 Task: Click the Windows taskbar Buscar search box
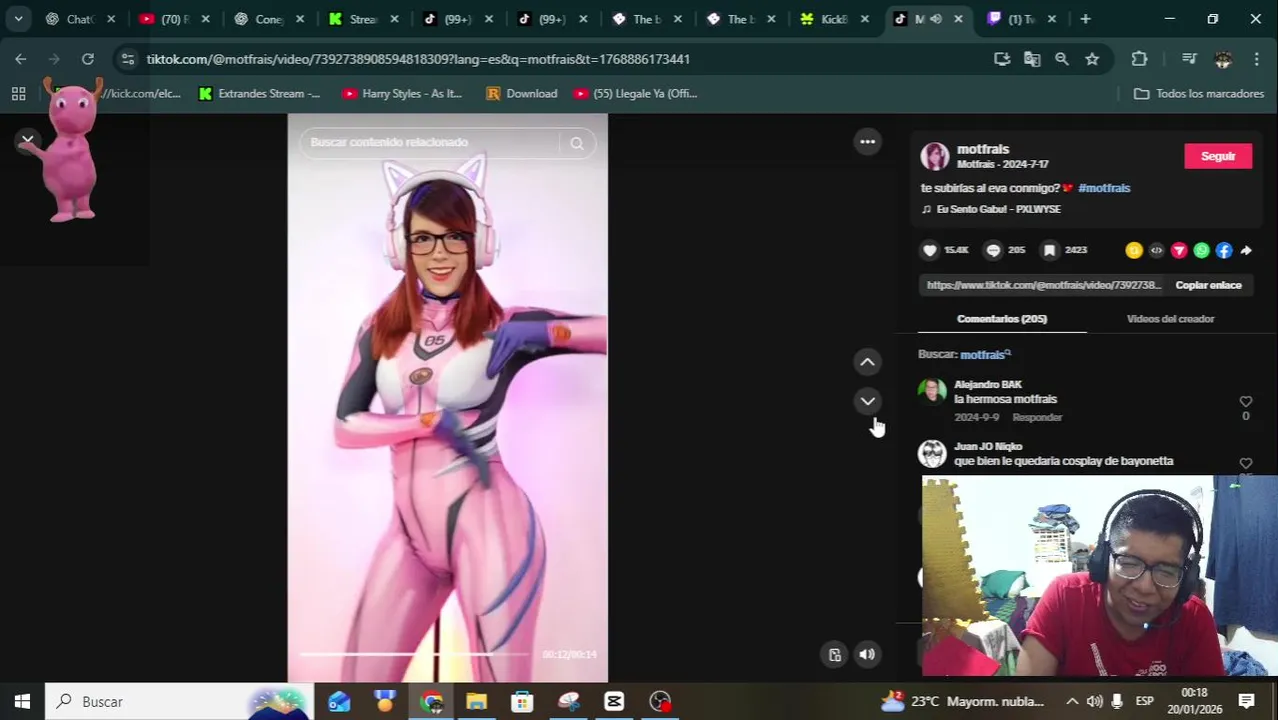[x=180, y=702]
